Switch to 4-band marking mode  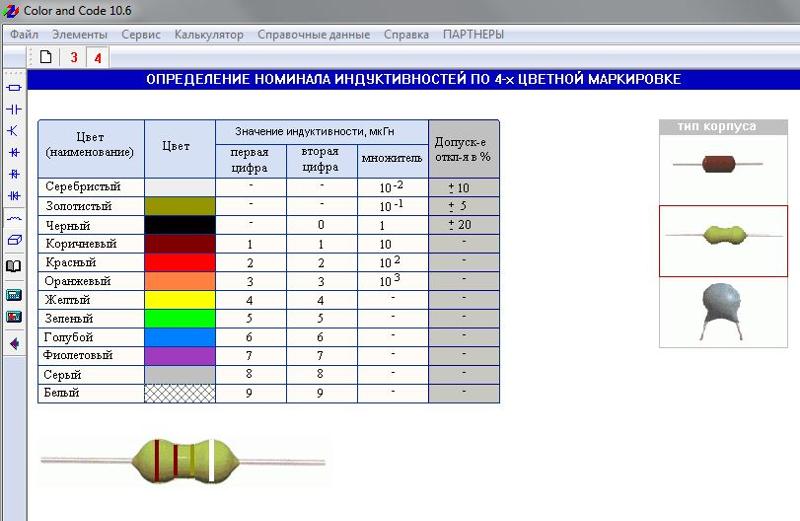pos(97,57)
